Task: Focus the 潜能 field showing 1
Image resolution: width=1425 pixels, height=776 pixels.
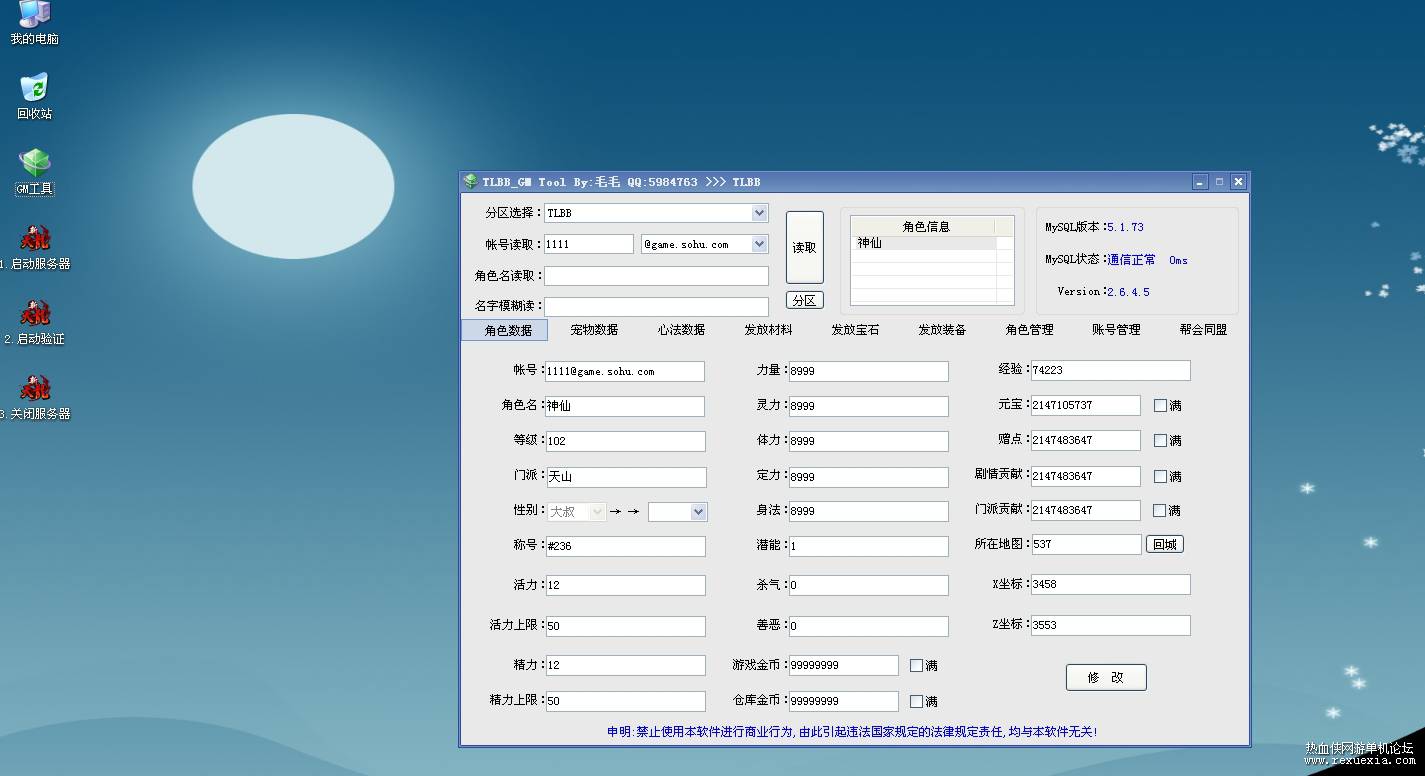Action: pos(868,546)
